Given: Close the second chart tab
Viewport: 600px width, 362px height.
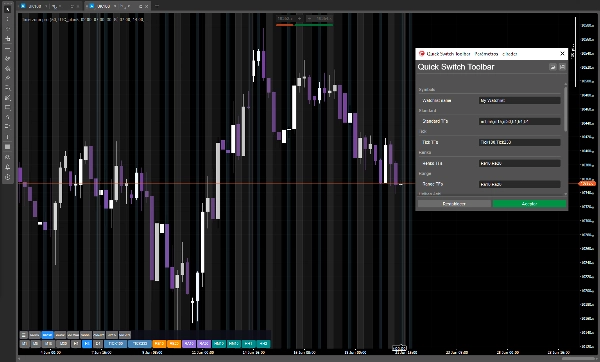Looking at the screenshot, I should (x=147, y=6).
